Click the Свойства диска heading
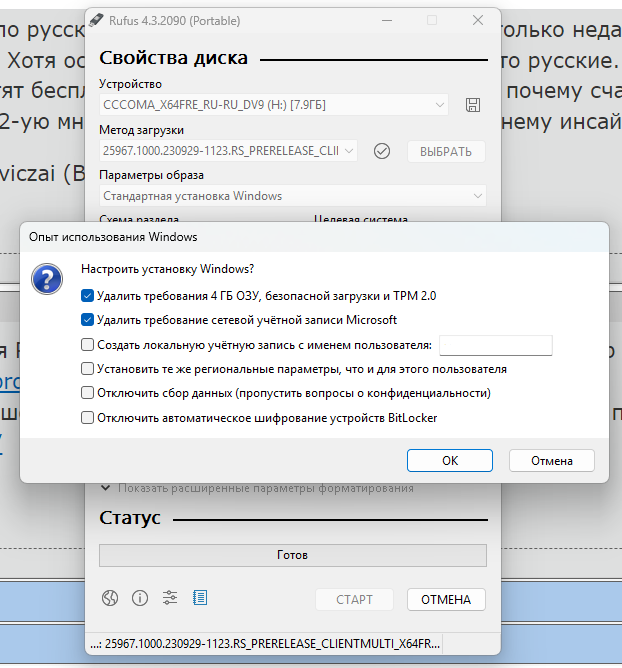The image size is (622, 668). (x=173, y=58)
